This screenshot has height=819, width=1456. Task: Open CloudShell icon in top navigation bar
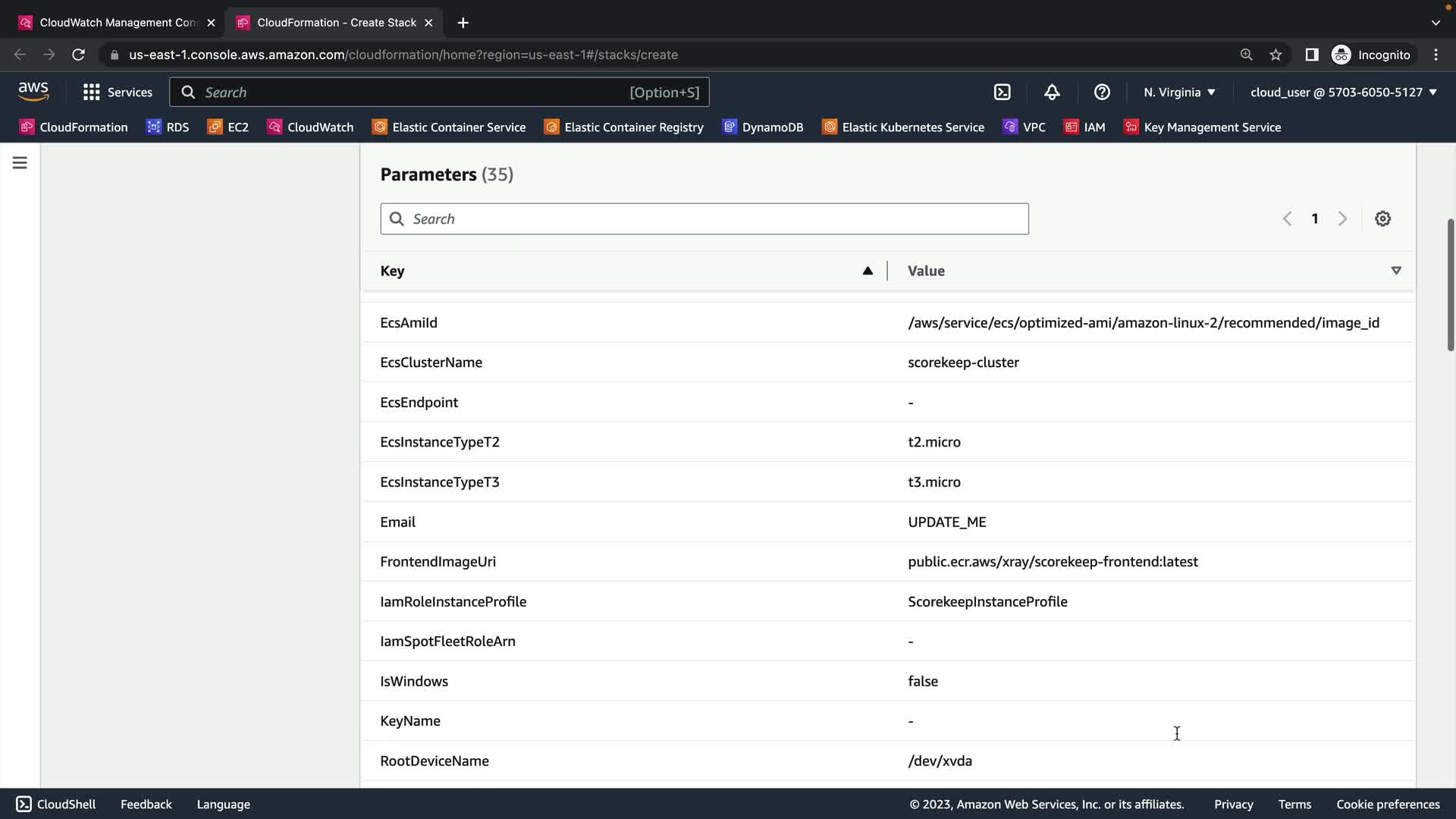pyautogui.click(x=1003, y=93)
